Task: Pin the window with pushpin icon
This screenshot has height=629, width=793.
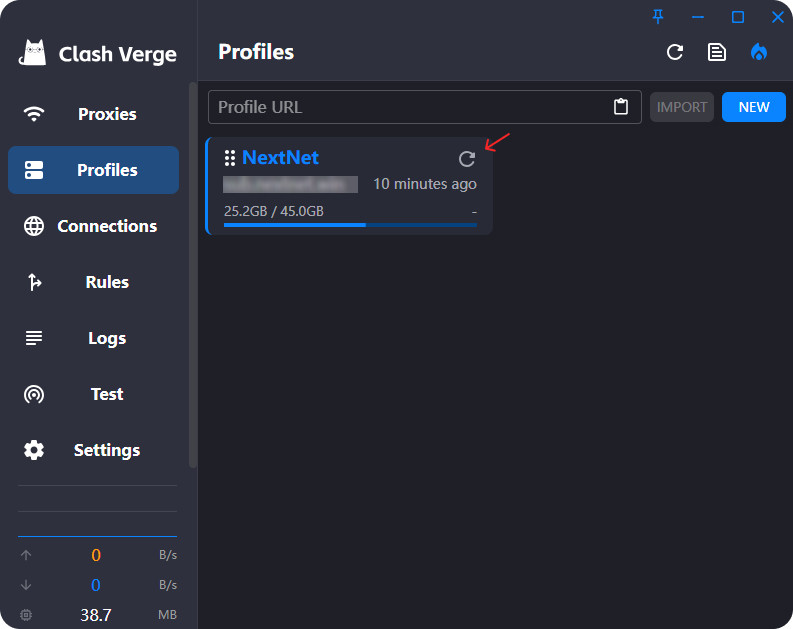Action: [658, 16]
